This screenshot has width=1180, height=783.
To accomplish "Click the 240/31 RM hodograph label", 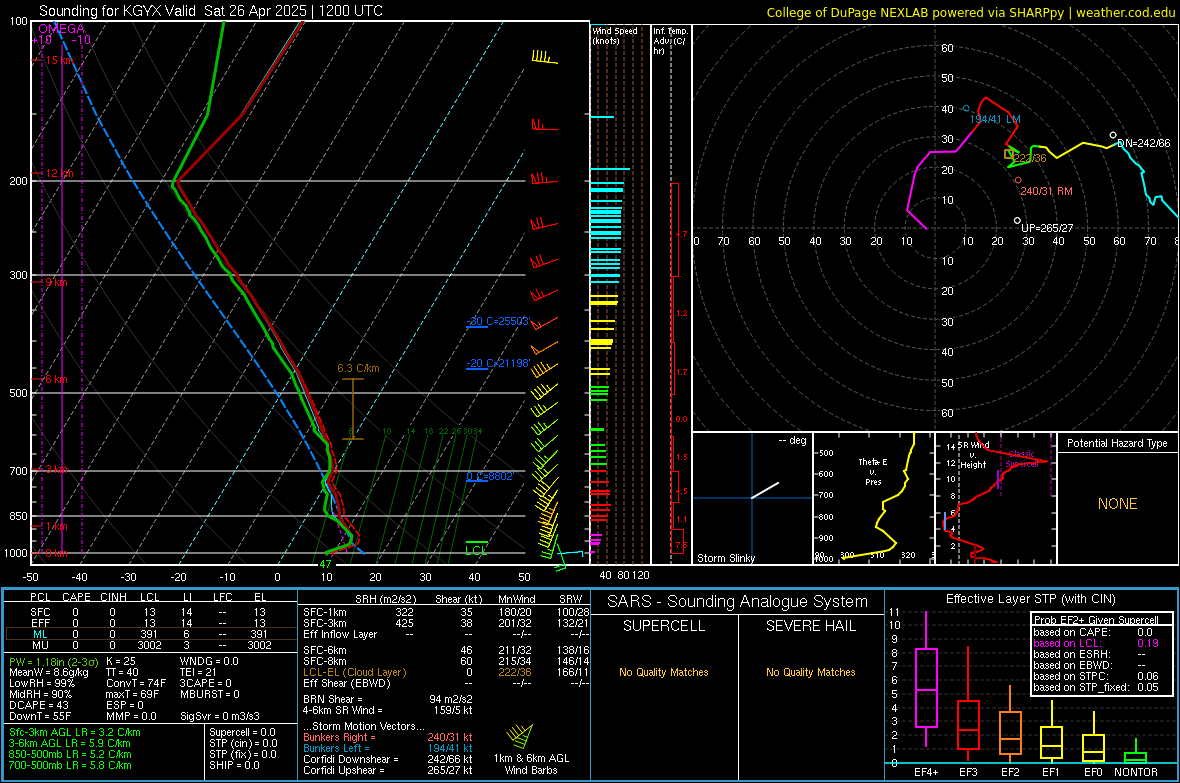I will (x=1046, y=191).
